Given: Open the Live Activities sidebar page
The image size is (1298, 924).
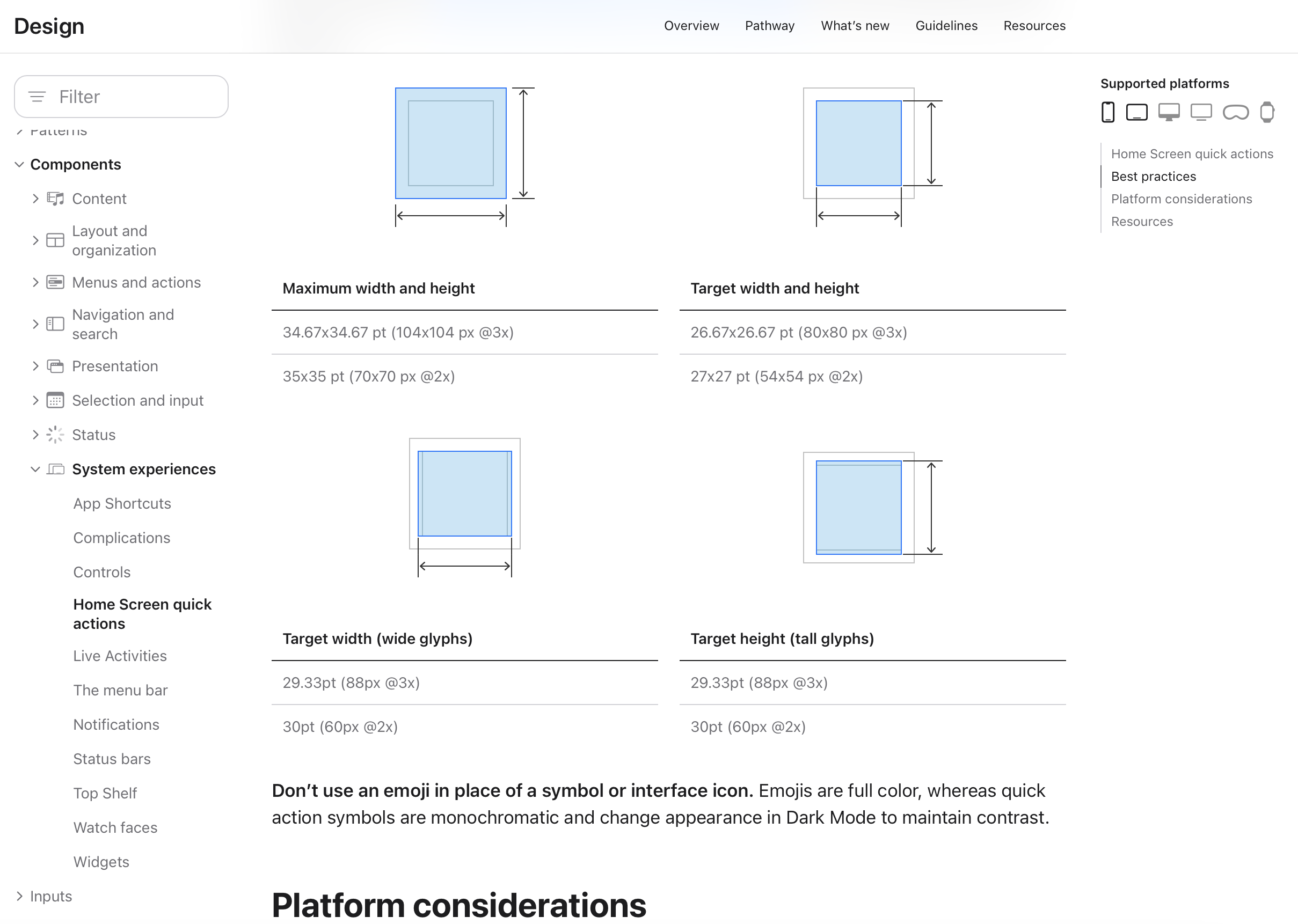Looking at the screenshot, I should (x=120, y=656).
